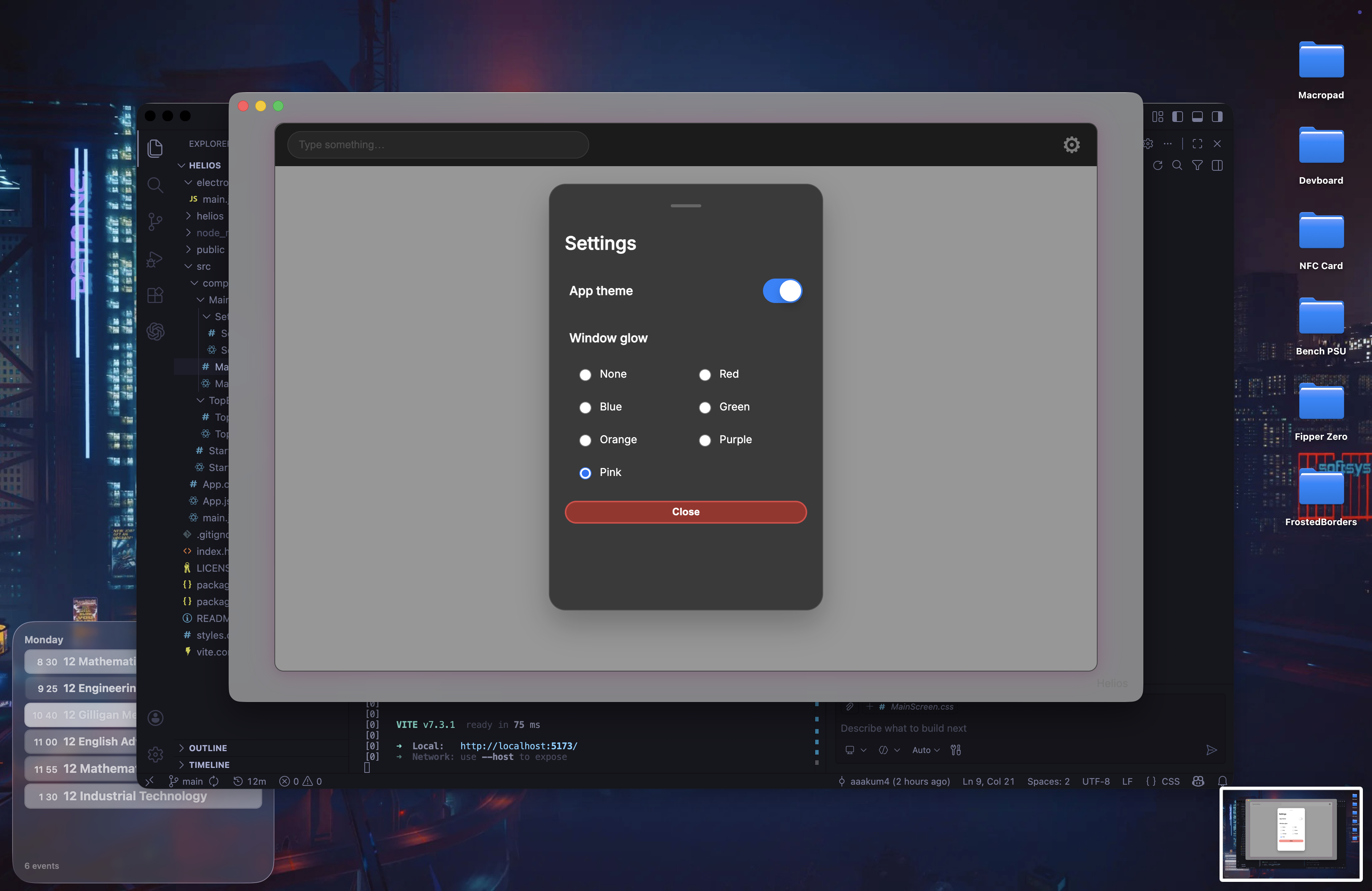Expand the public folder in explorer
This screenshot has height=891, width=1372.
[x=210, y=250]
